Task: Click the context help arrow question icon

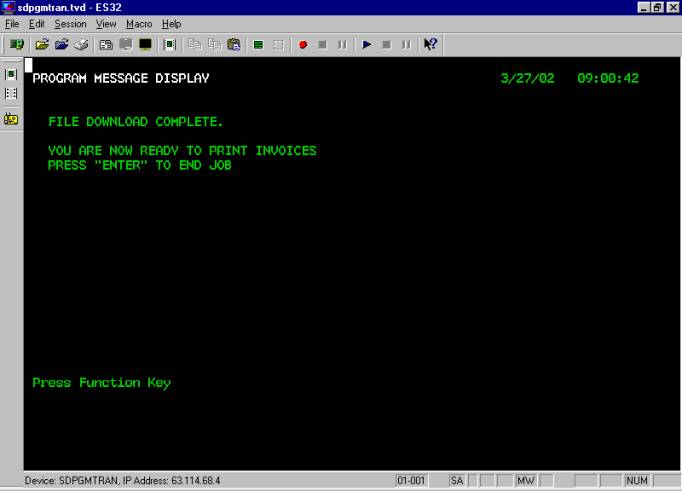Action: [x=430, y=45]
